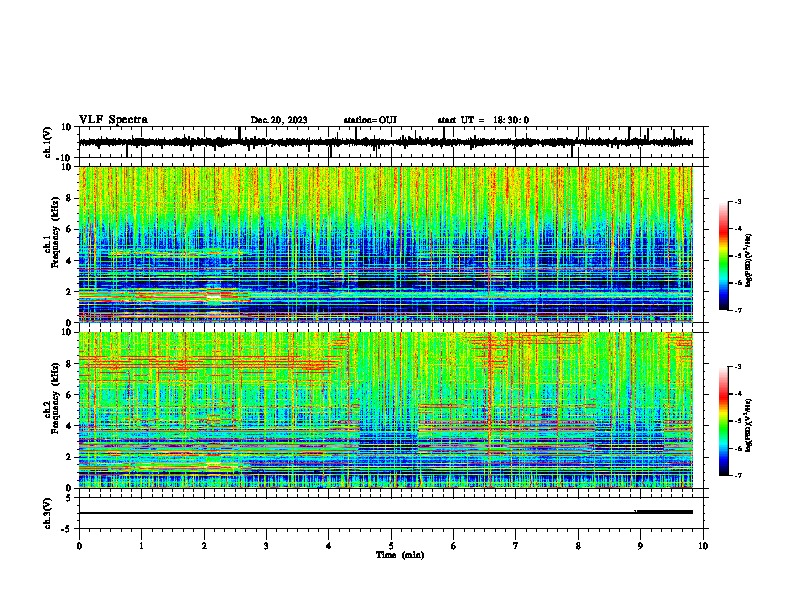Image resolution: width=792 pixels, height=612 pixels.
Task: Click time axis tick label "9"
Action: 640,546
